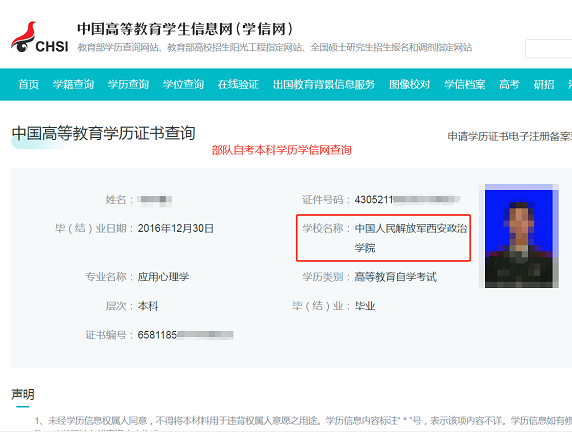Click the search box in the header
The width and height of the screenshot is (572, 432).
(548, 49)
